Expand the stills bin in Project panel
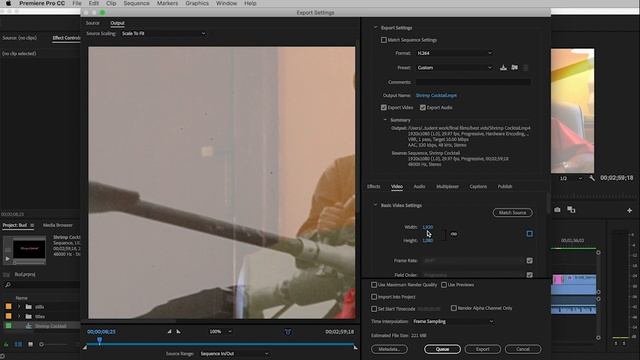The width and height of the screenshot is (640, 360). click(x=19, y=307)
